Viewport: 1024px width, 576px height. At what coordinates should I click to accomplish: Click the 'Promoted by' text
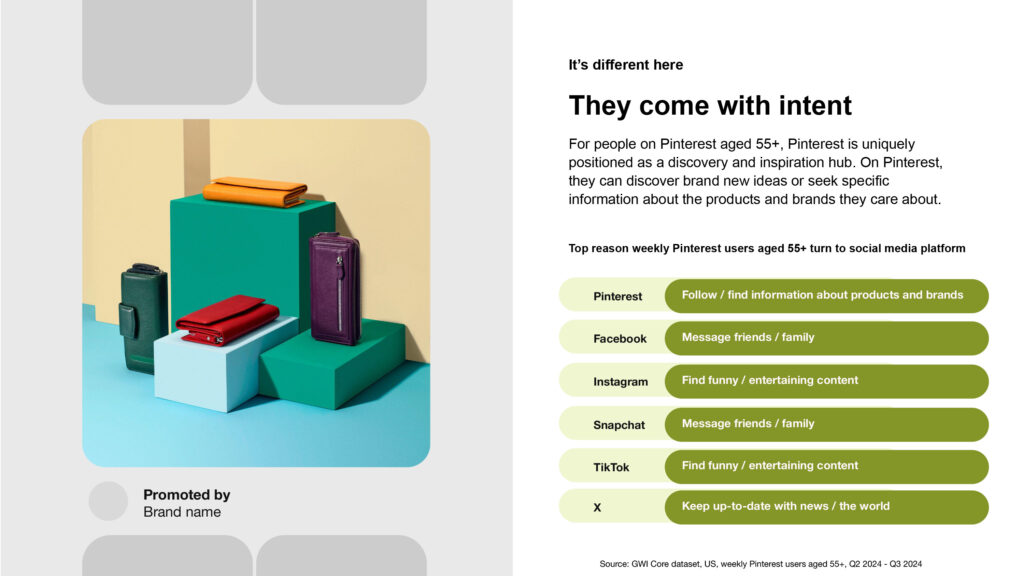click(187, 495)
